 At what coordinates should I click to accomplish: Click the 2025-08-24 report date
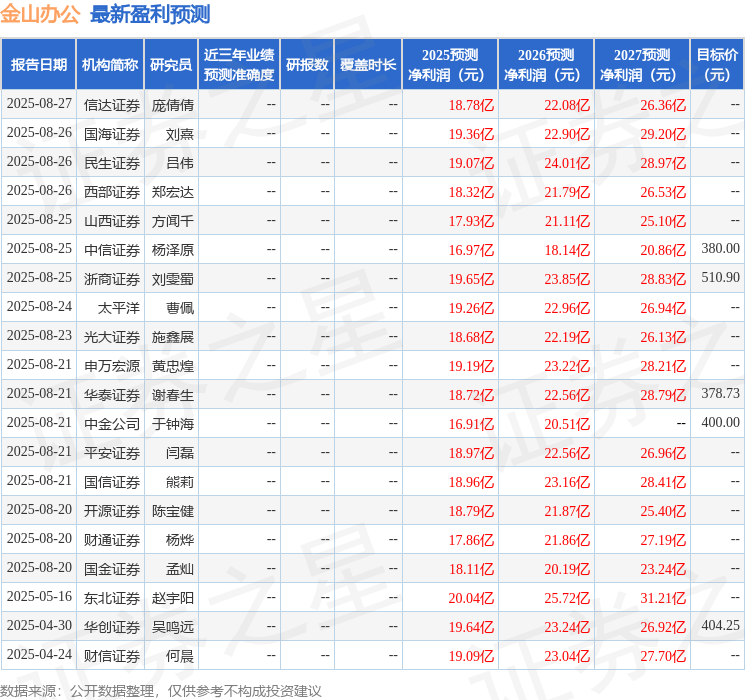pos(39,307)
